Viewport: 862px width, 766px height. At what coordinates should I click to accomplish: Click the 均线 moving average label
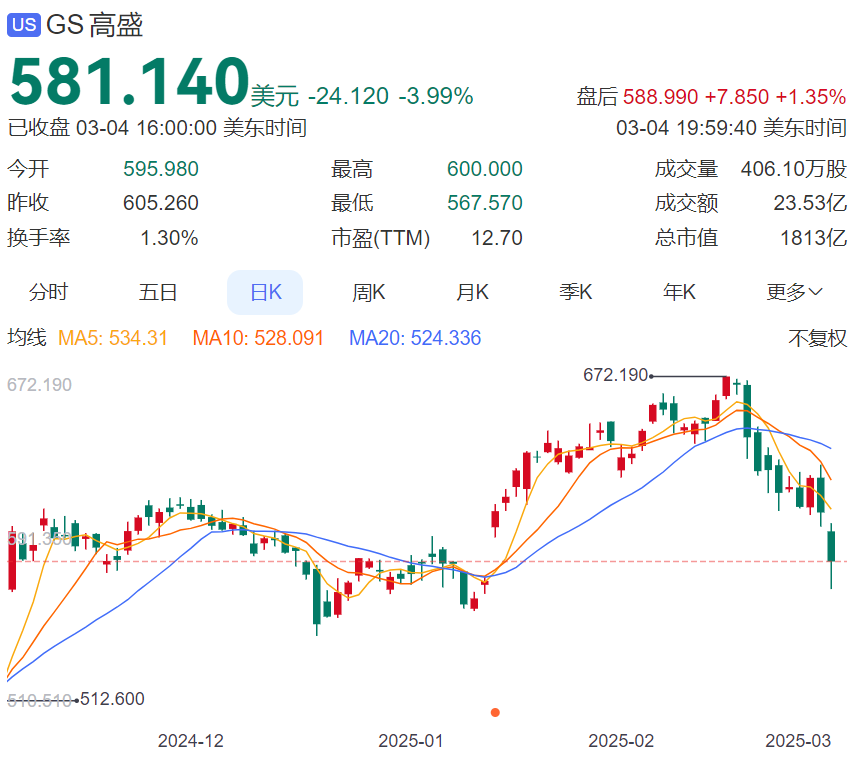[x=26, y=338]
